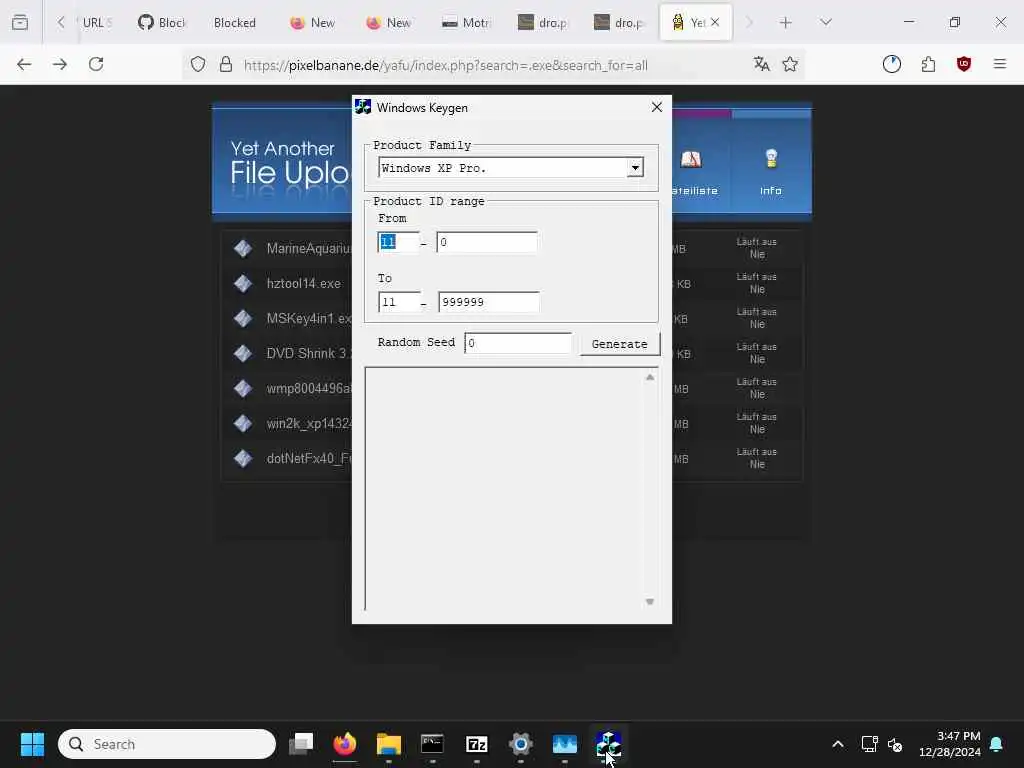Click the output scrollbar up arrow
Screen dimensions: 1024x768
point(650,377)
